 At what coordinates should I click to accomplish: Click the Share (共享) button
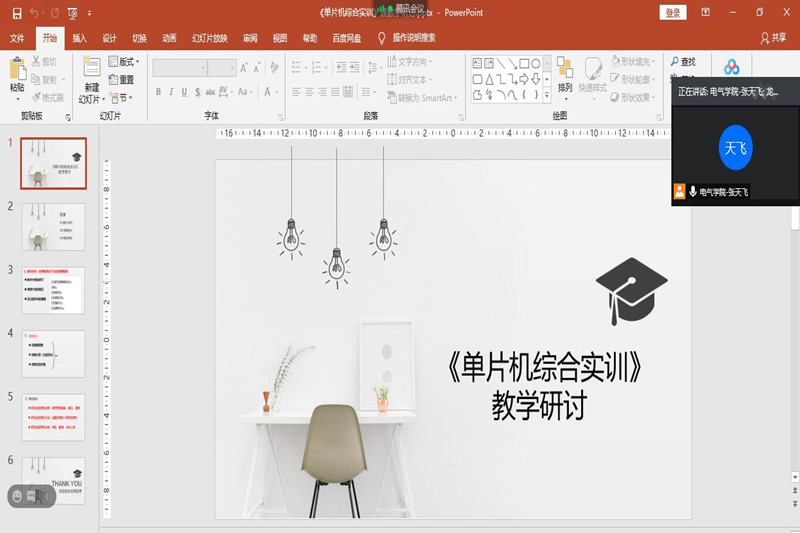(x=772, y=38)
